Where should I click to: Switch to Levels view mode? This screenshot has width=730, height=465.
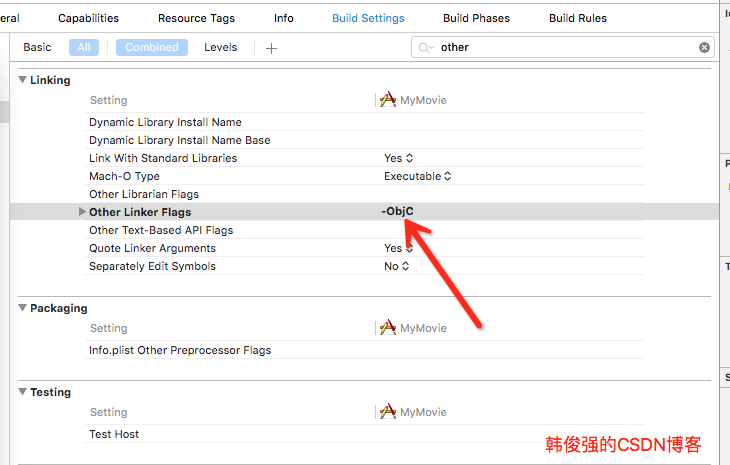pyautogui.click(x=221, y=47)
